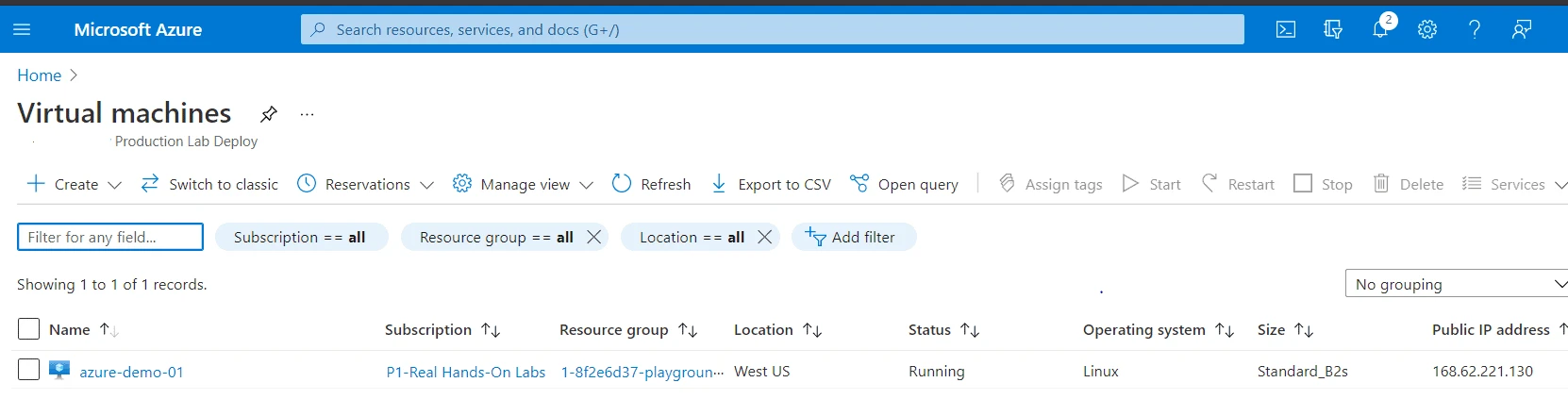Click the Add filter funnel icon
This screenshot has height=416, width=1568.
[x=815, y=237]
